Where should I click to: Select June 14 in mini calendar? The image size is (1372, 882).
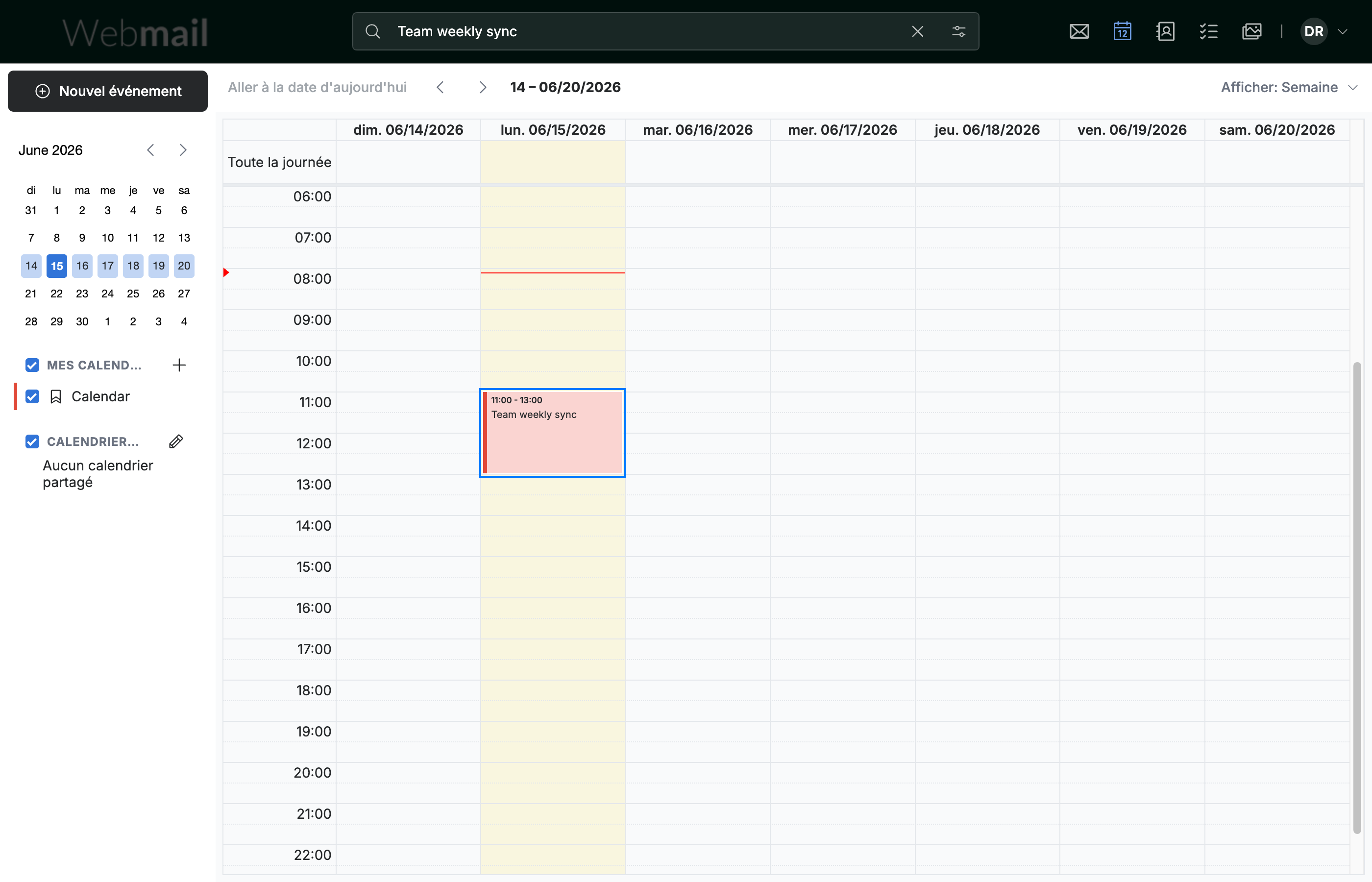coord(31,266)
